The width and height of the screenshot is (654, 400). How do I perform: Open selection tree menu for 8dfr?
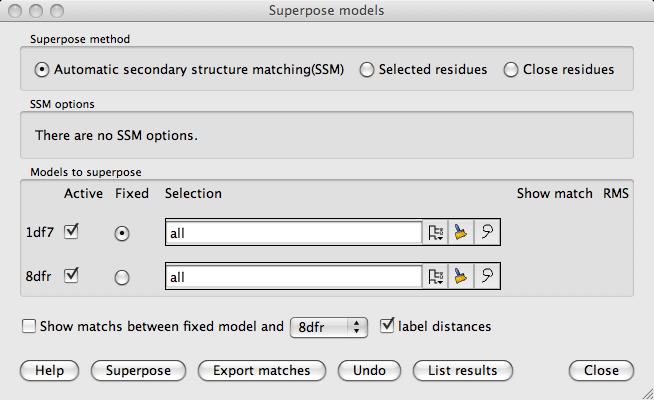point(435,277)
